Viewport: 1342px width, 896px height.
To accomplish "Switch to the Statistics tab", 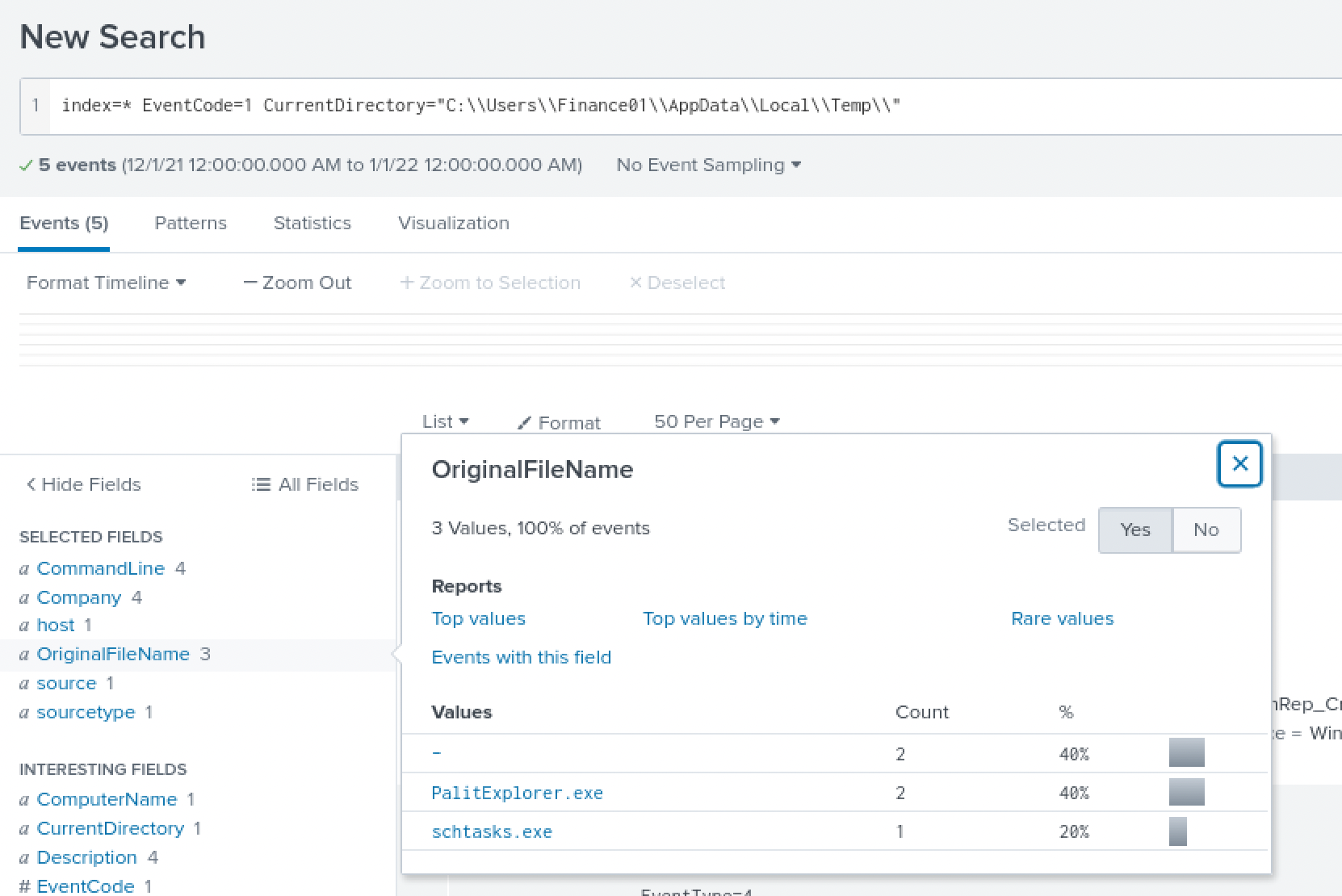I will [x=312, y=223].
